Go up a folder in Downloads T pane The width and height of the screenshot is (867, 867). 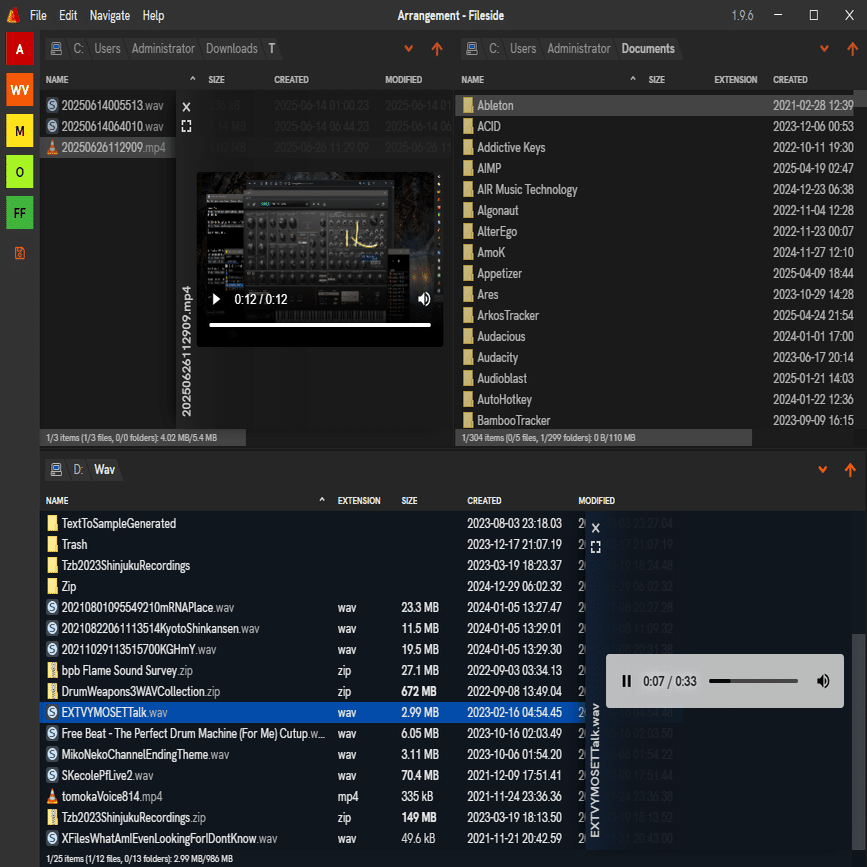[x=437, y=49]
